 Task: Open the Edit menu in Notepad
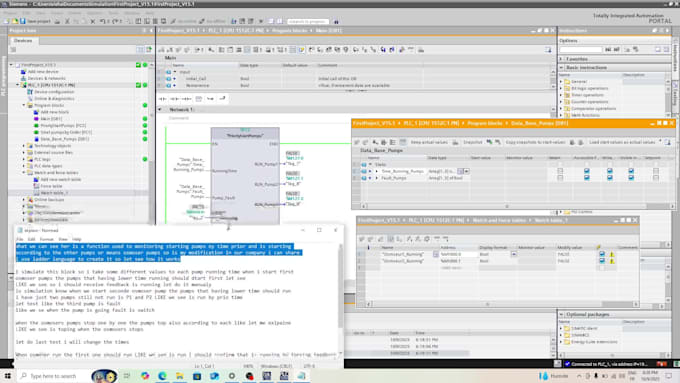(x=32, y=239)
